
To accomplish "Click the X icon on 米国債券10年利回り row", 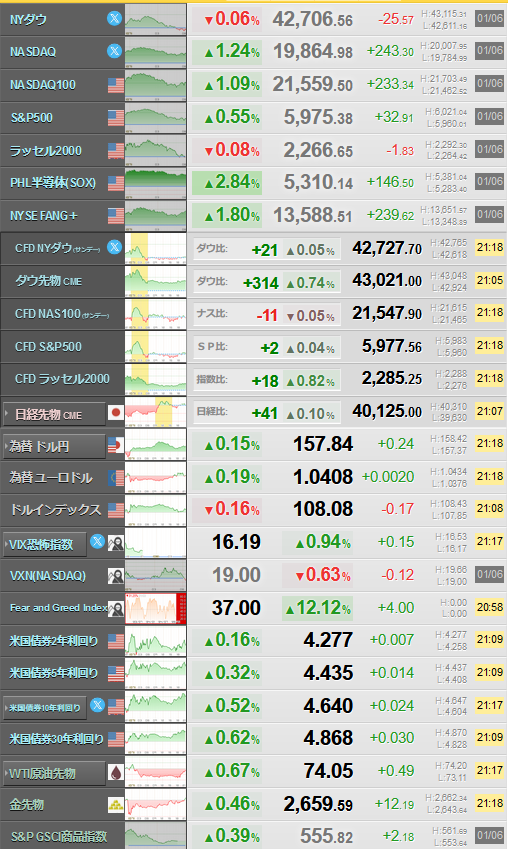I will point(97,705).
